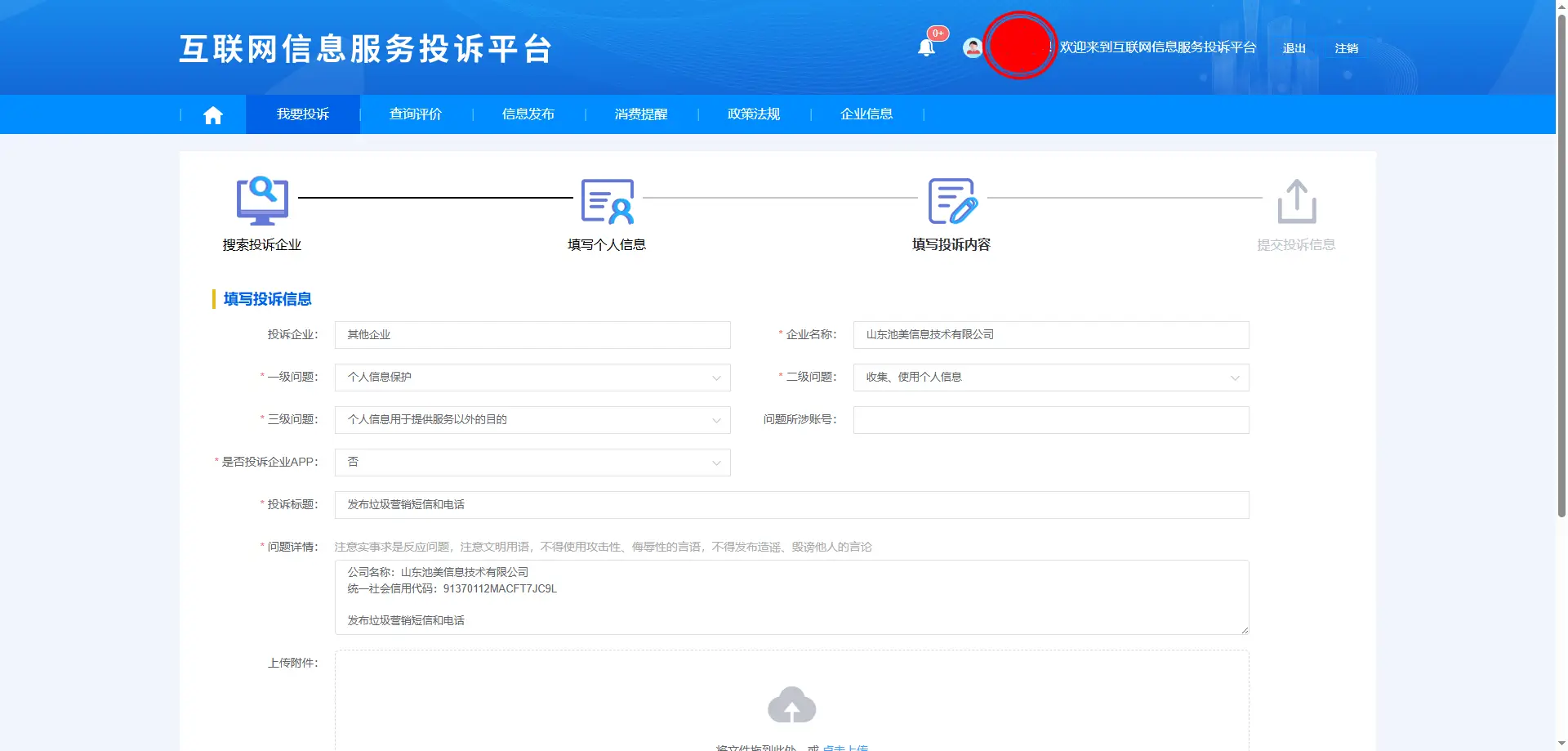
Task: Click the notification bell icon
Action: (926, 48)
